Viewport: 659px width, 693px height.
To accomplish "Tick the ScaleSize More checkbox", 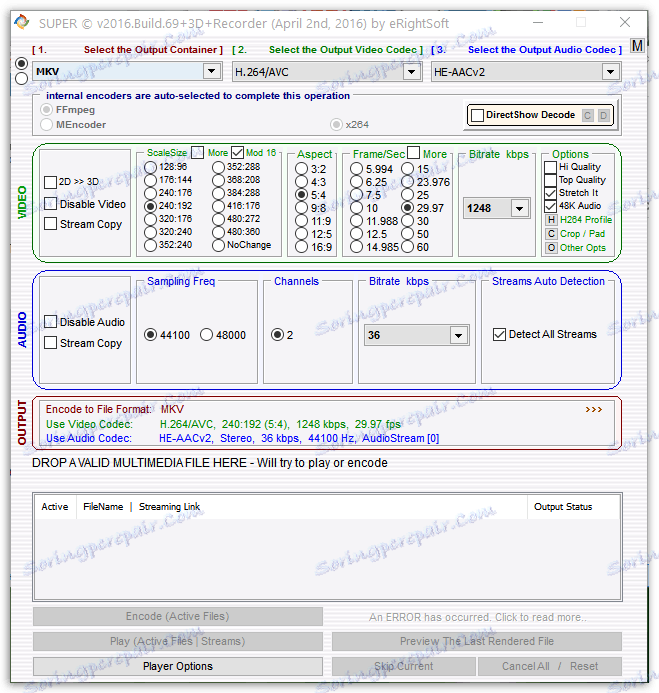I will (197, 152).
